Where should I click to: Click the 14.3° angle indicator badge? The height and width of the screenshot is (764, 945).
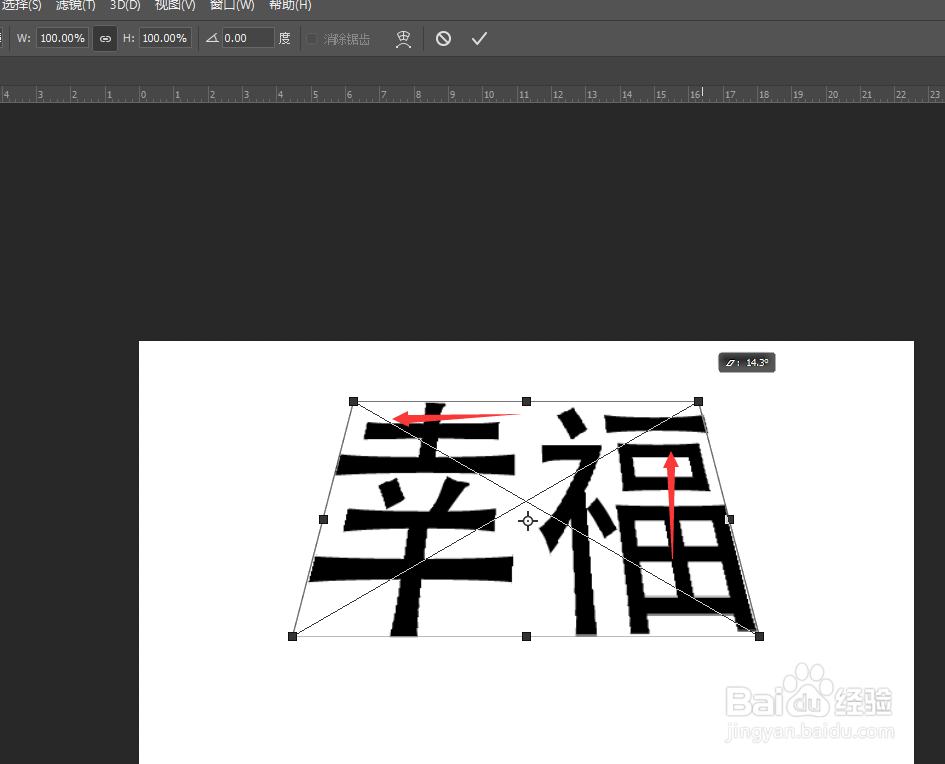click(x=746, y=362)
